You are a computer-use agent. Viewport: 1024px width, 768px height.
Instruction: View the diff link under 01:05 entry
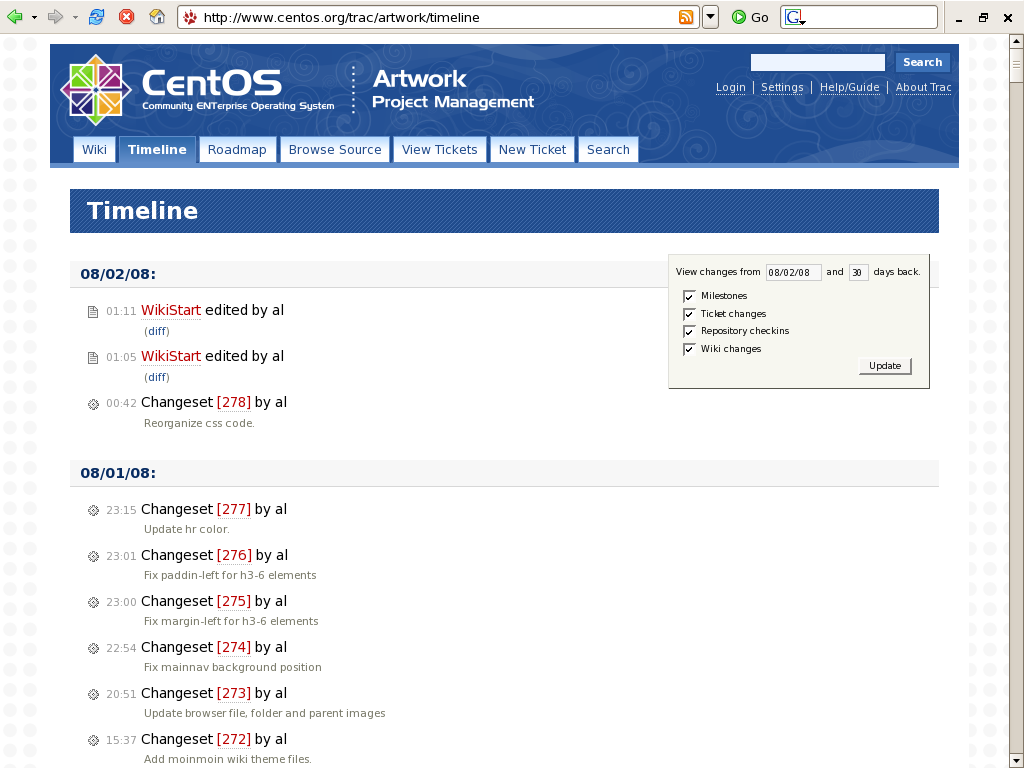tap(157, 377)
